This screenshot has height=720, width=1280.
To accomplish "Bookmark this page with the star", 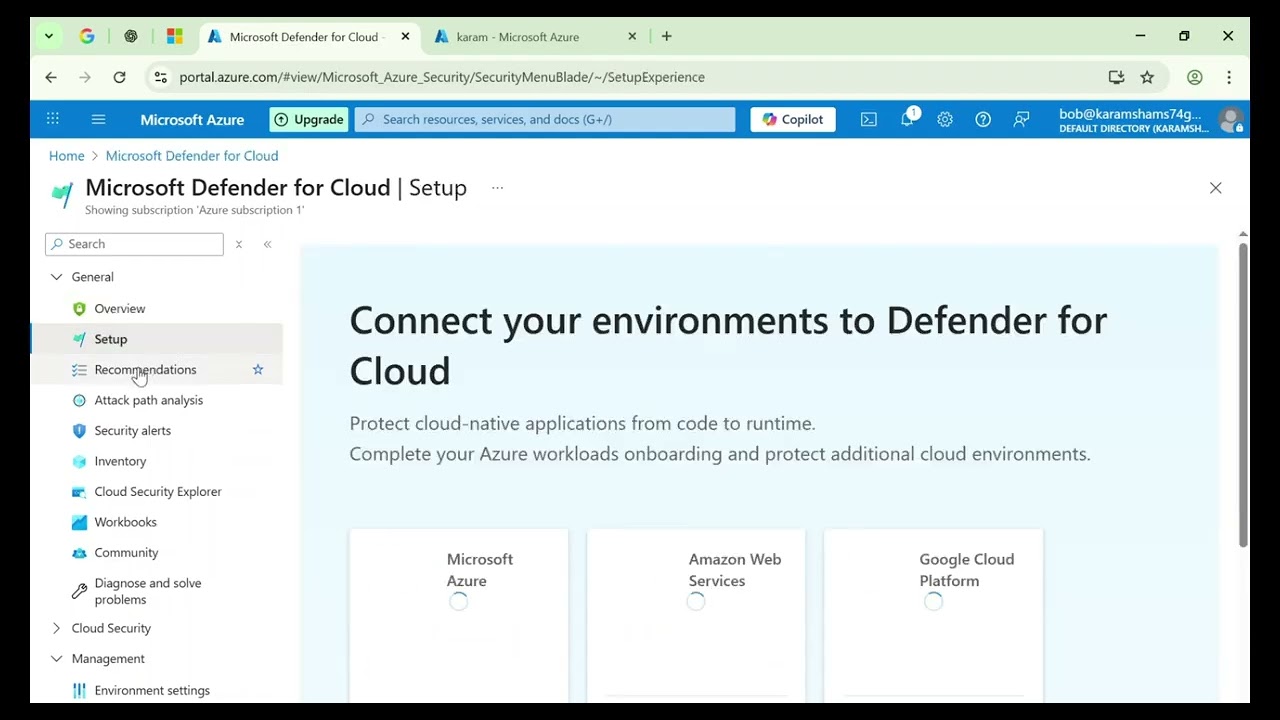I will (1147, 77).
